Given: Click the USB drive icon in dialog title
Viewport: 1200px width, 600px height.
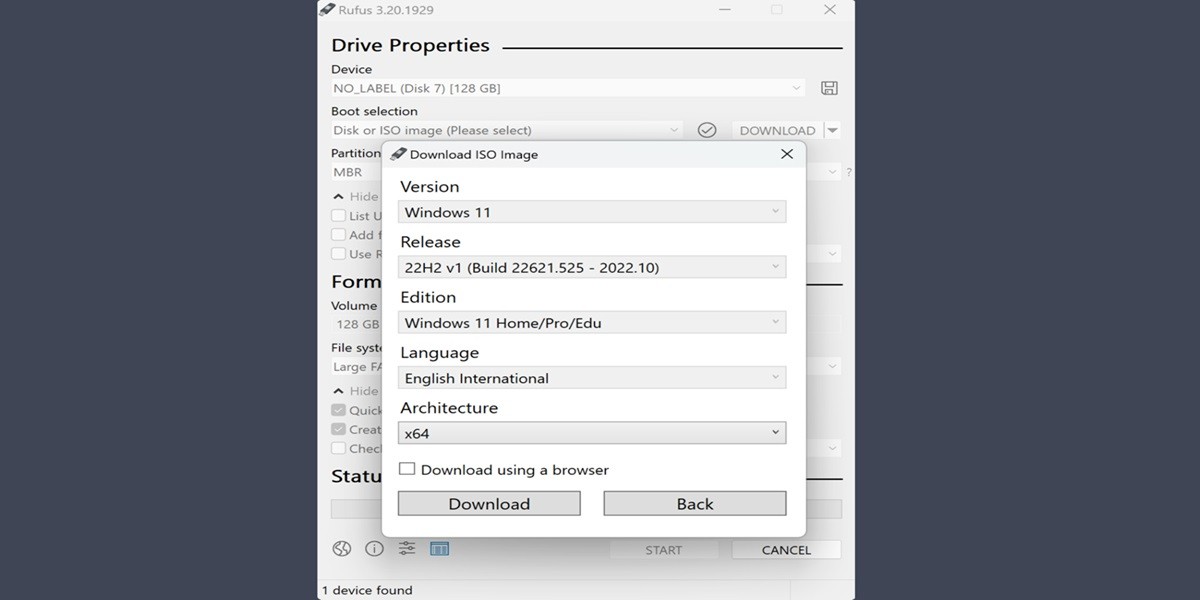Looking at the screenshot, I should coord(399,154).
